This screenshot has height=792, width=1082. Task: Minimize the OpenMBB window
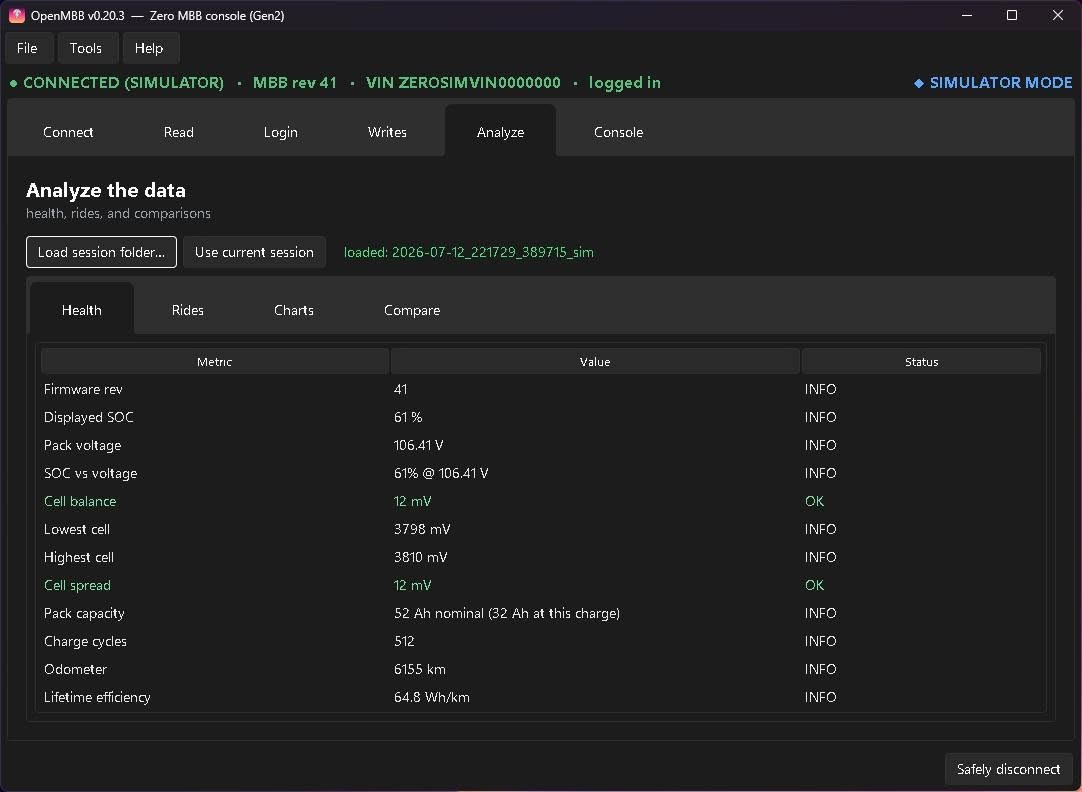click(x=967, y=15)
